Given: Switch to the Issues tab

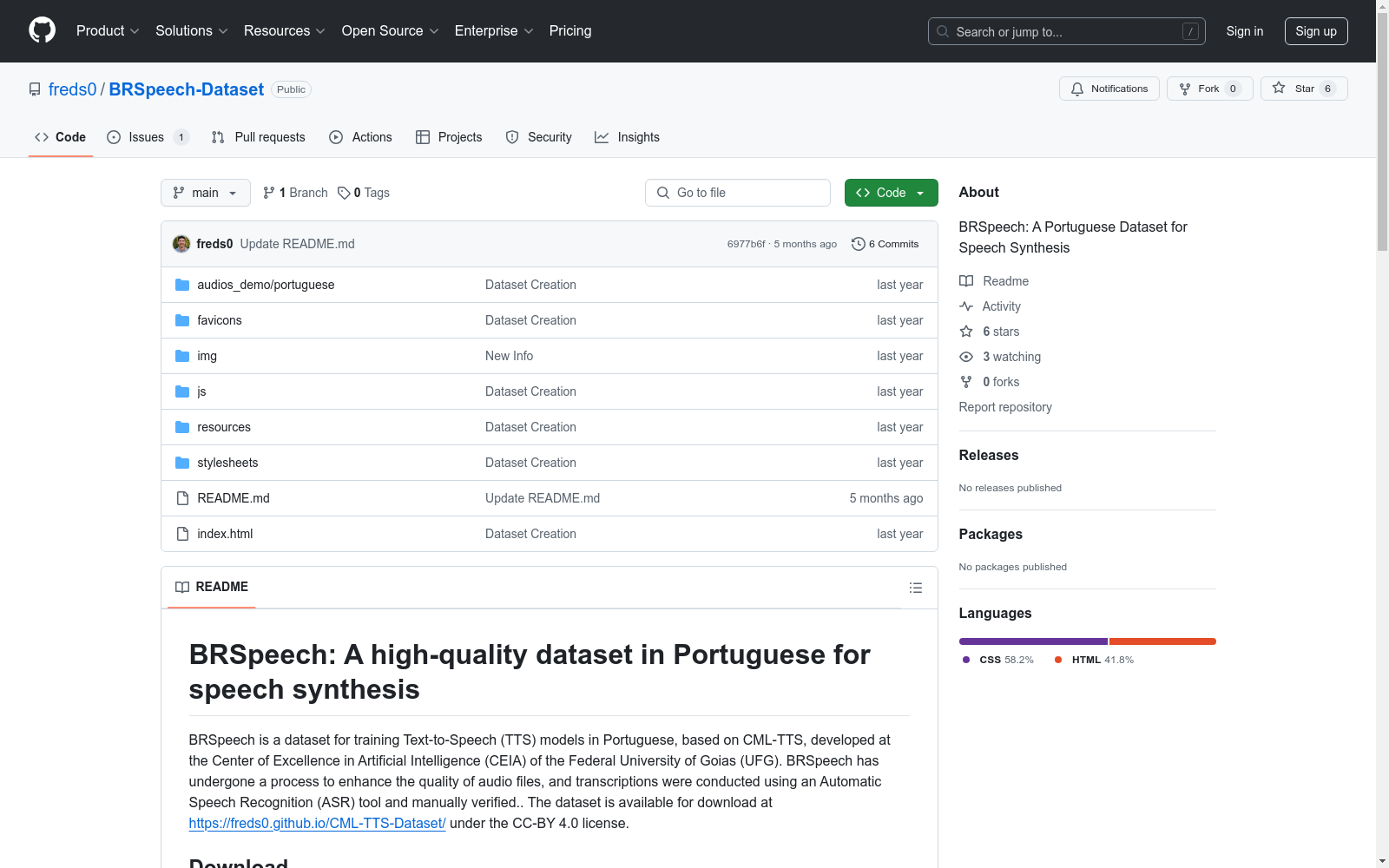Looking at the screenshot, I should tap(148, 137).
